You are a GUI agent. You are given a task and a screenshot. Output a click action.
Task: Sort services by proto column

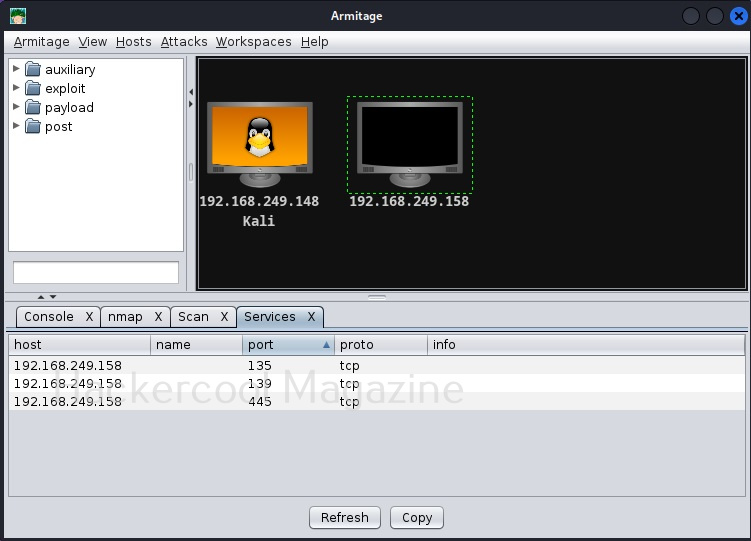381,345
